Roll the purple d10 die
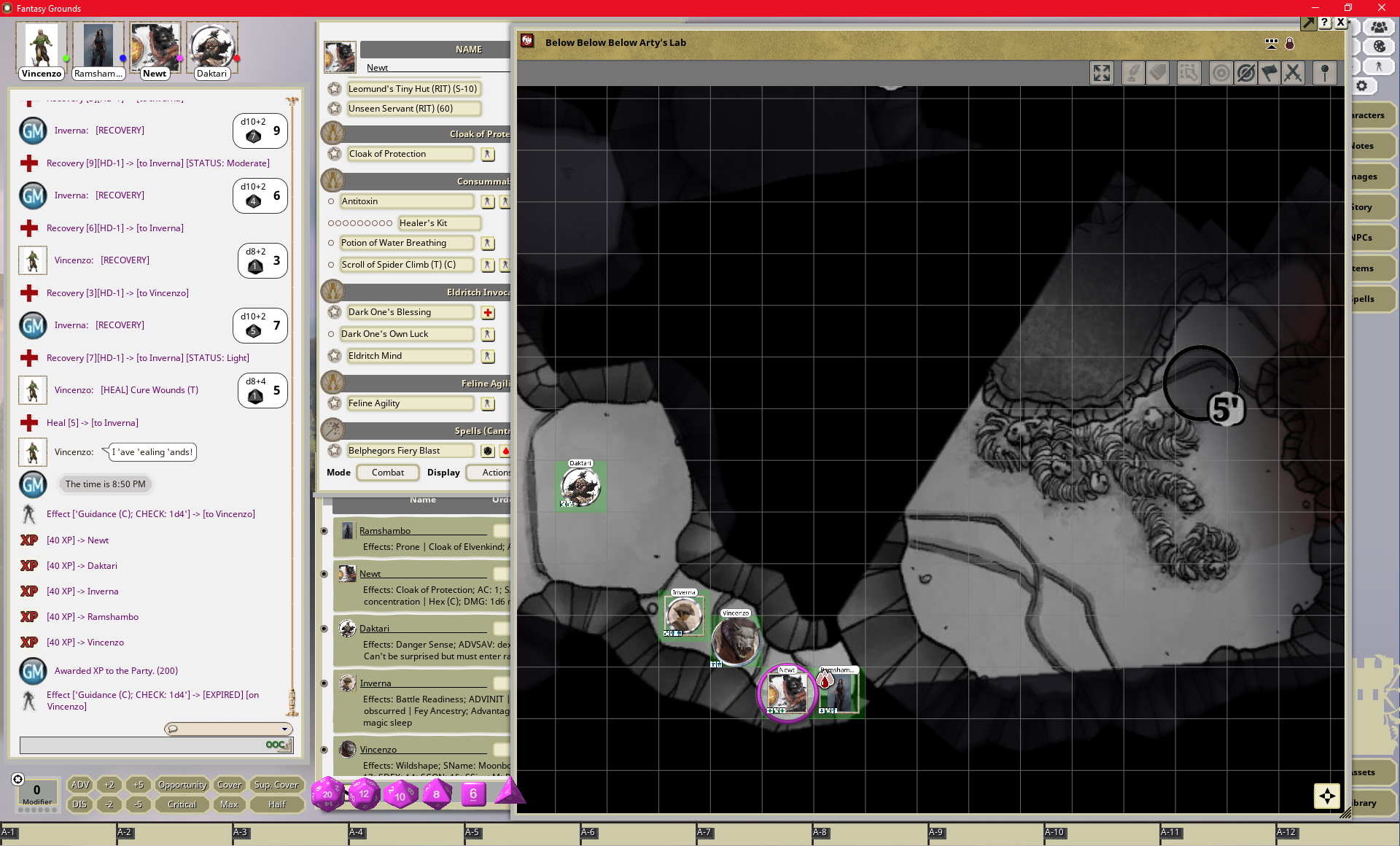Image resolution: width=1400 pixels, height=846 pixels. pyautogui.click(x=400, y=794)
